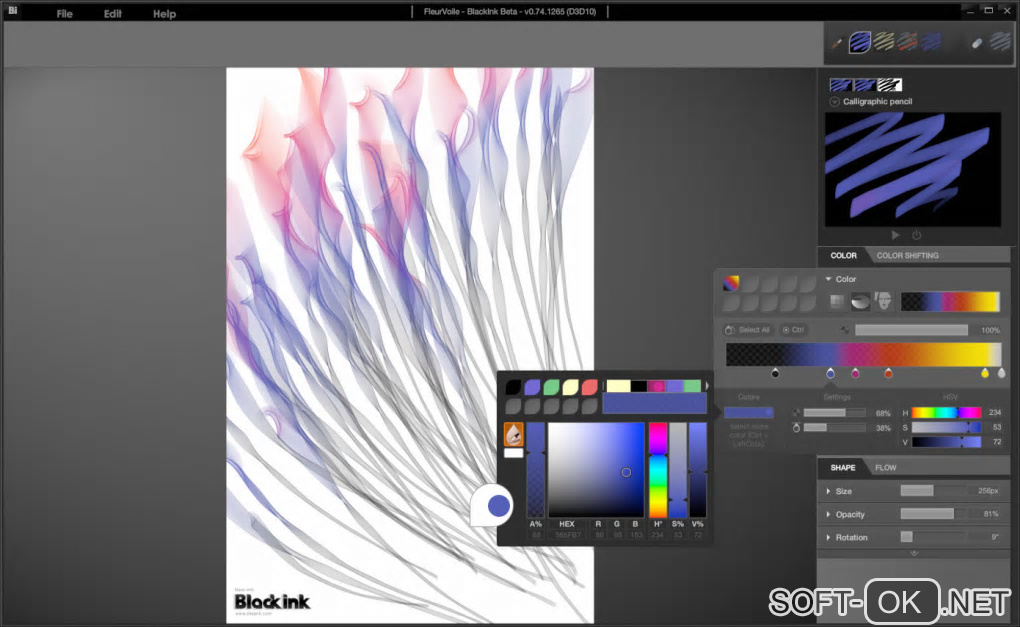Image resolution: width=1020 pixels, height=627 pixels.
Task: Select the first blue brush variant thumbnail
Action: click(840, 85)
